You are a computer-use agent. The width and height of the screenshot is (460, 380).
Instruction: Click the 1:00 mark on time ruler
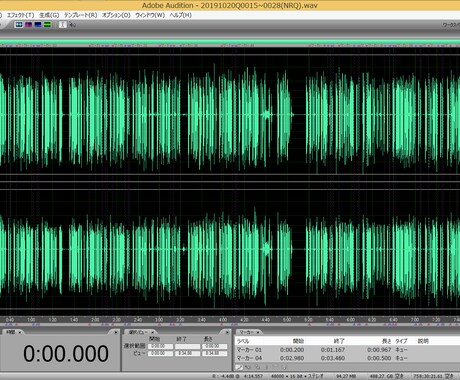[31, 320]
